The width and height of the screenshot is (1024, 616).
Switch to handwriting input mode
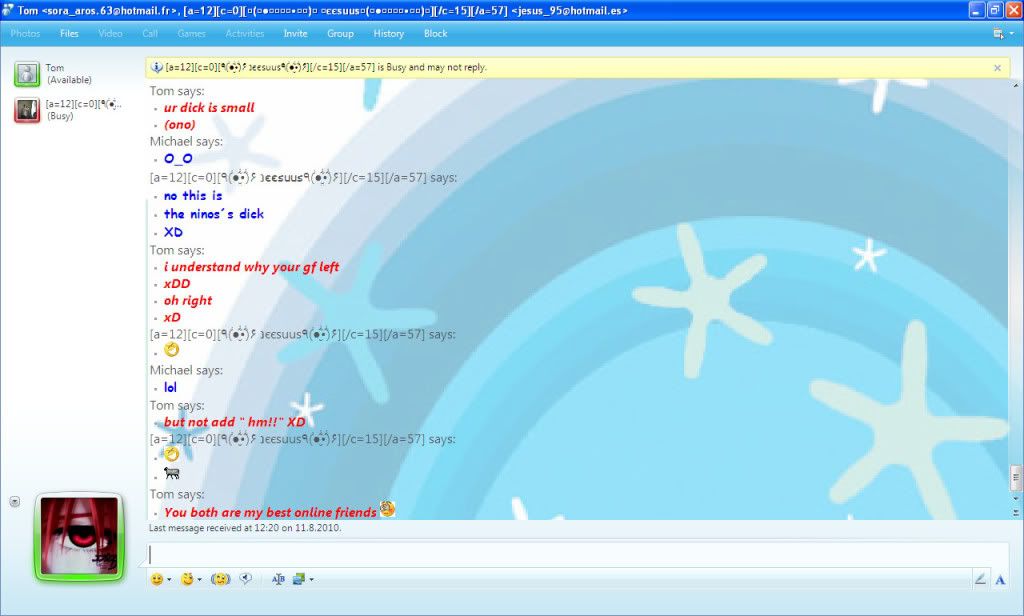(x=981, y=578)
